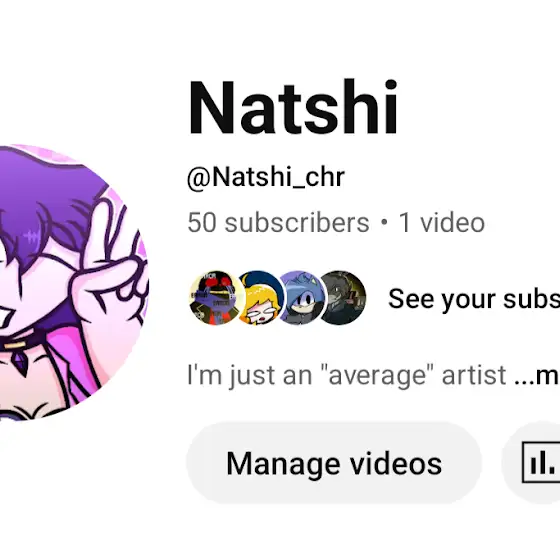Select the @Natshi_chr channel handle
Screen dimensions: 560x560
[266, 177]
